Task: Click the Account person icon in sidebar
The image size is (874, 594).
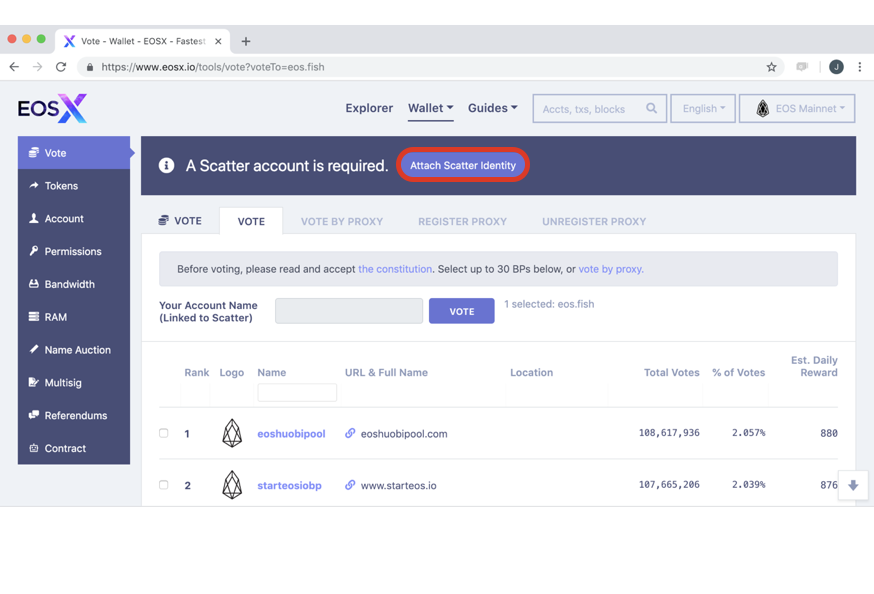Action: coord(34,218)
